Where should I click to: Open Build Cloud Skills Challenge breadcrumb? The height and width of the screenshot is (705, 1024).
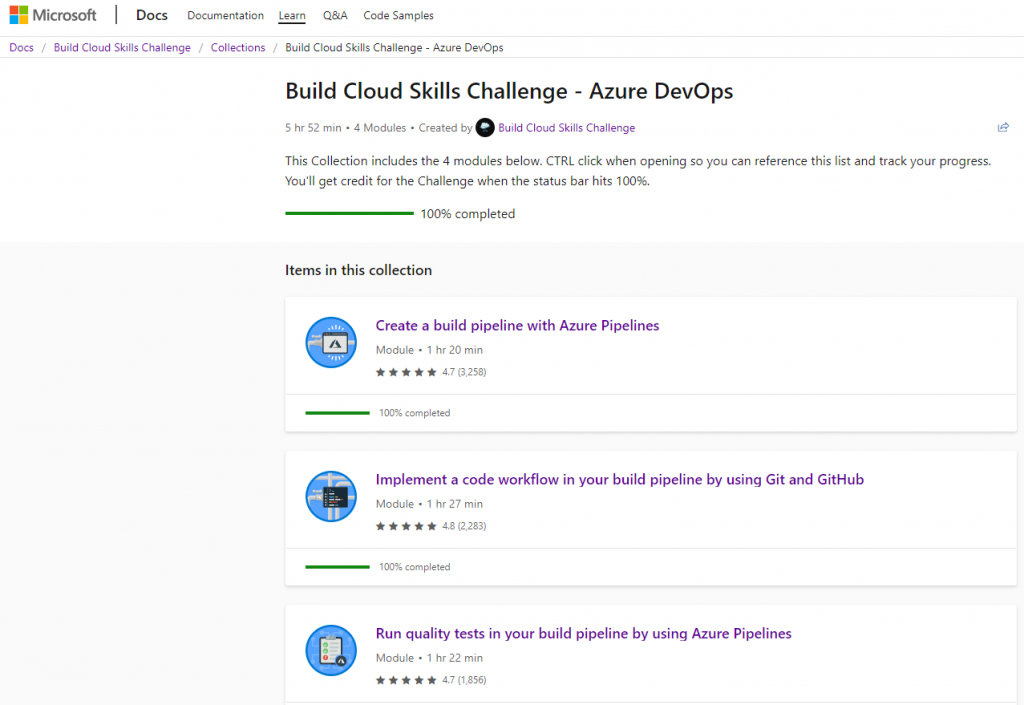(122, 48)
